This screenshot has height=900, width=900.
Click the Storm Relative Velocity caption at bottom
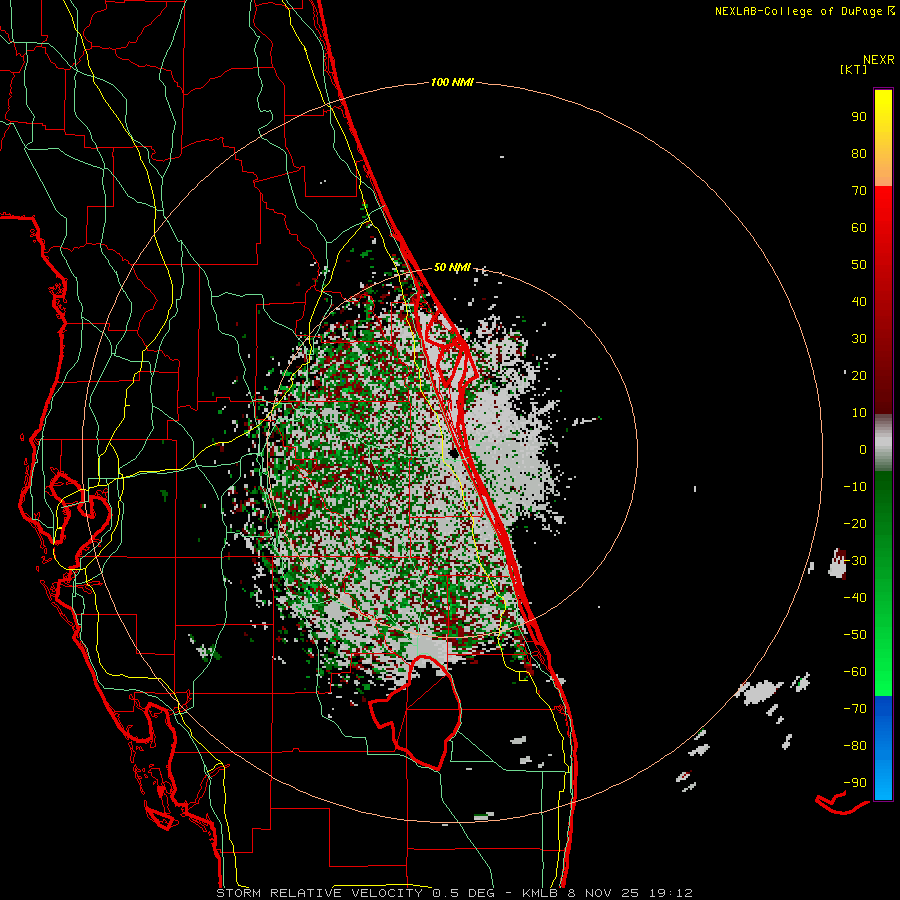pyautogui.click(x=454, y=893)
